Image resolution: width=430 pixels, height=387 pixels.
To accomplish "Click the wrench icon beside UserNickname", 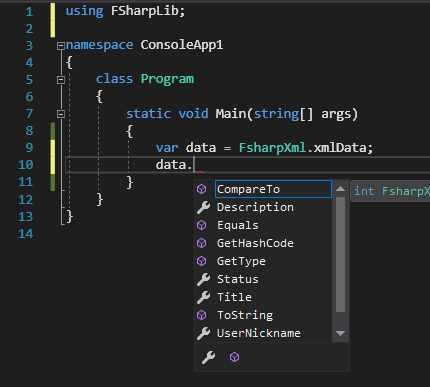I will pos(203,333).
